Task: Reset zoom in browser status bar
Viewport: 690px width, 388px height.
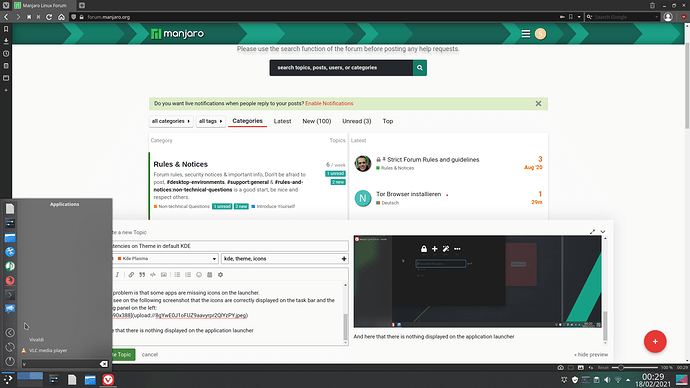Action: pos(603,367)
